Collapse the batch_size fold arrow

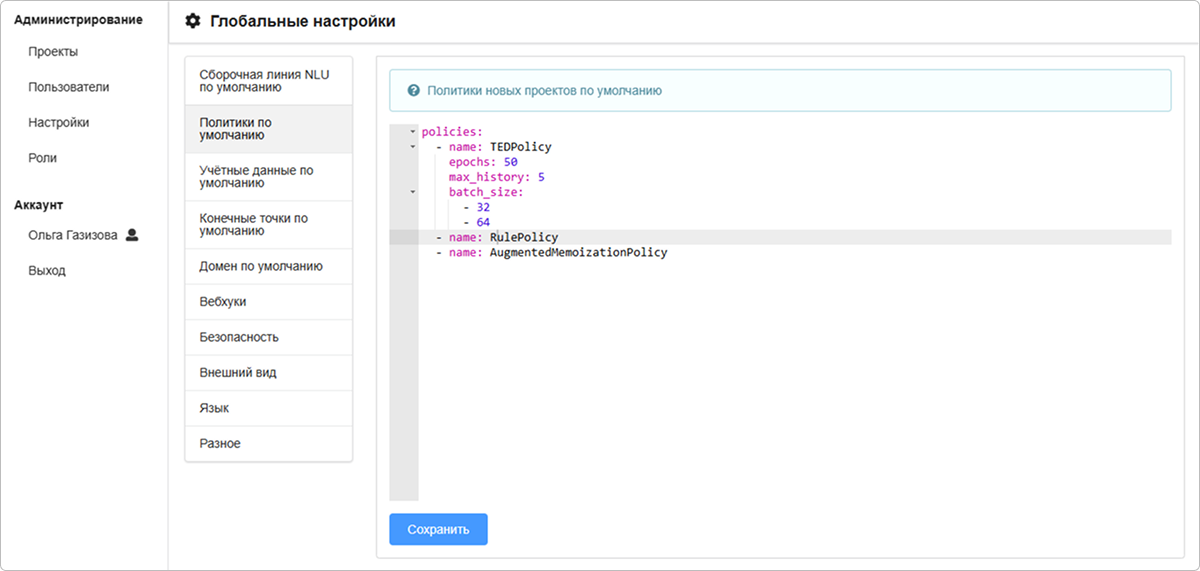click(412, 192)
